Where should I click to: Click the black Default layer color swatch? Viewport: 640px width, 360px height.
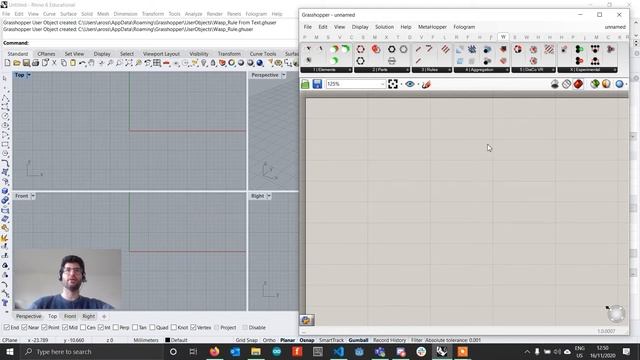(x=167, y=340)
